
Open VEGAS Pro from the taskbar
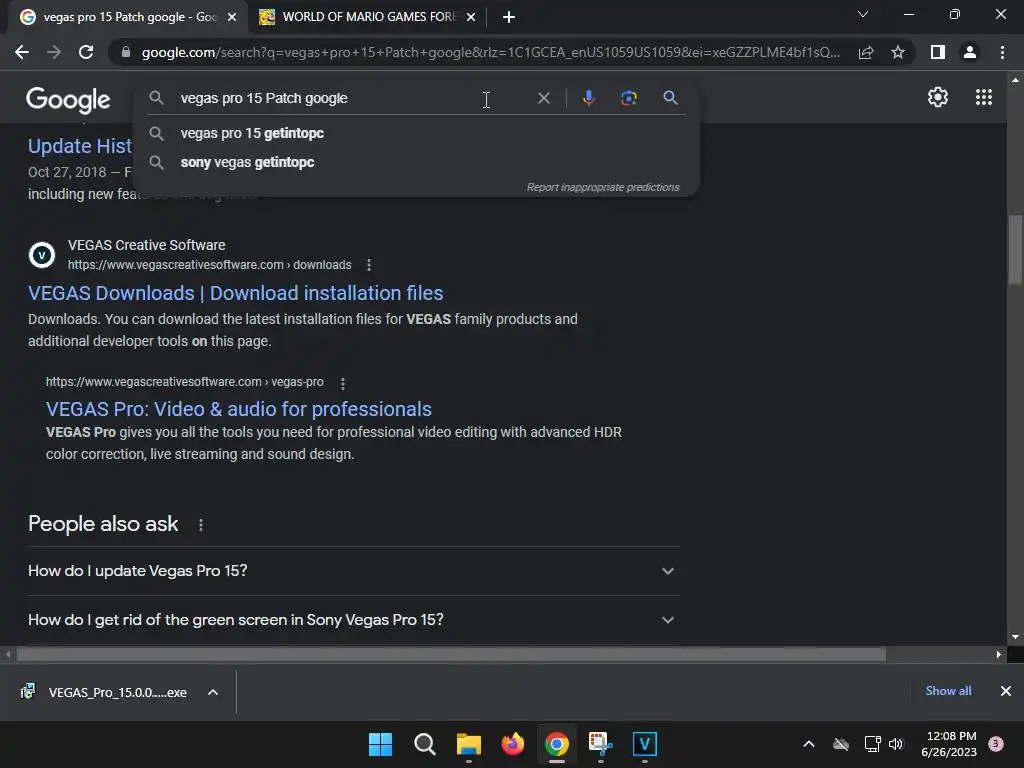645,744
